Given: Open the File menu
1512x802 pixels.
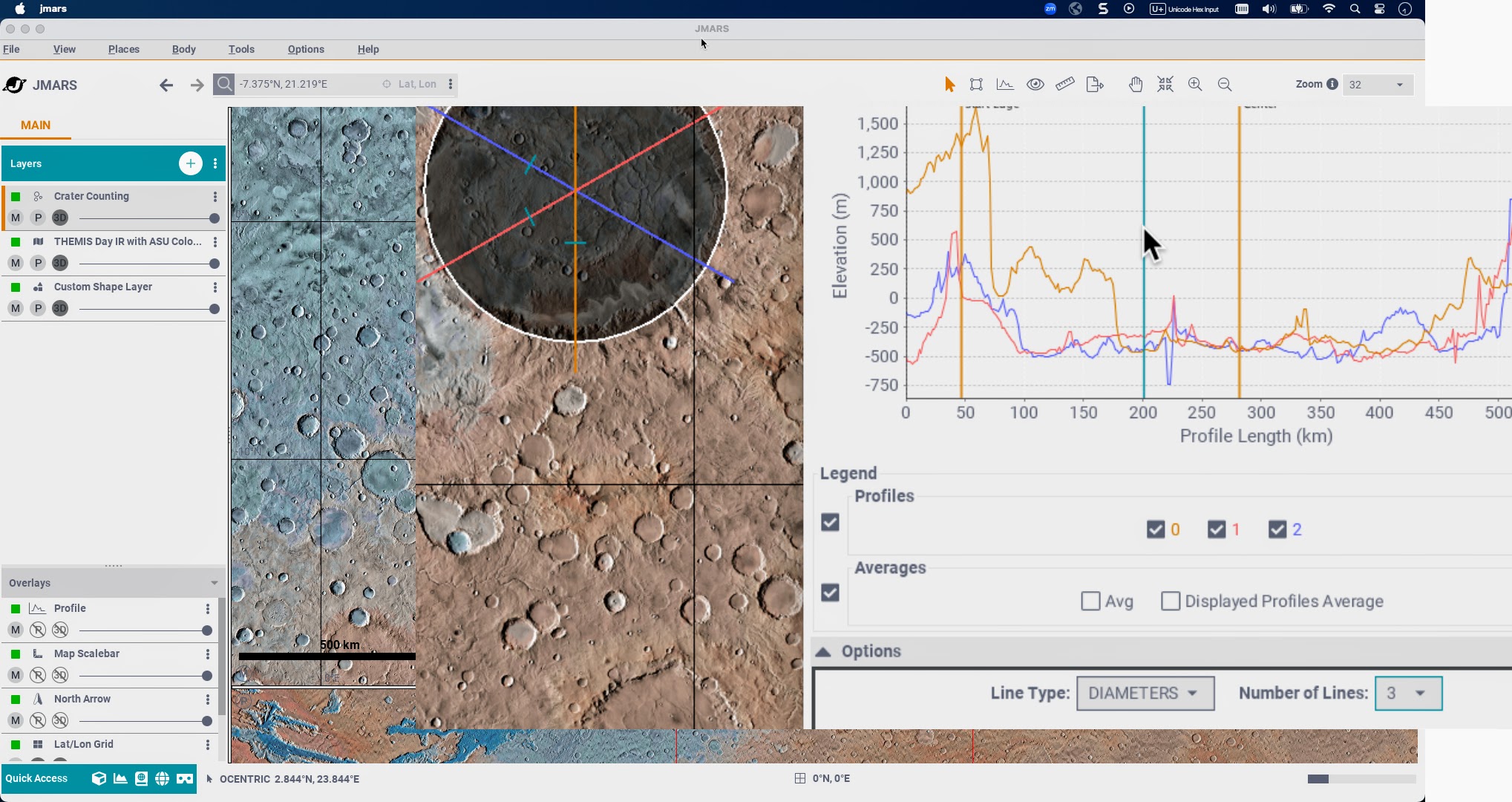Looking at the screenshot, I should click(x=11, y=49).
